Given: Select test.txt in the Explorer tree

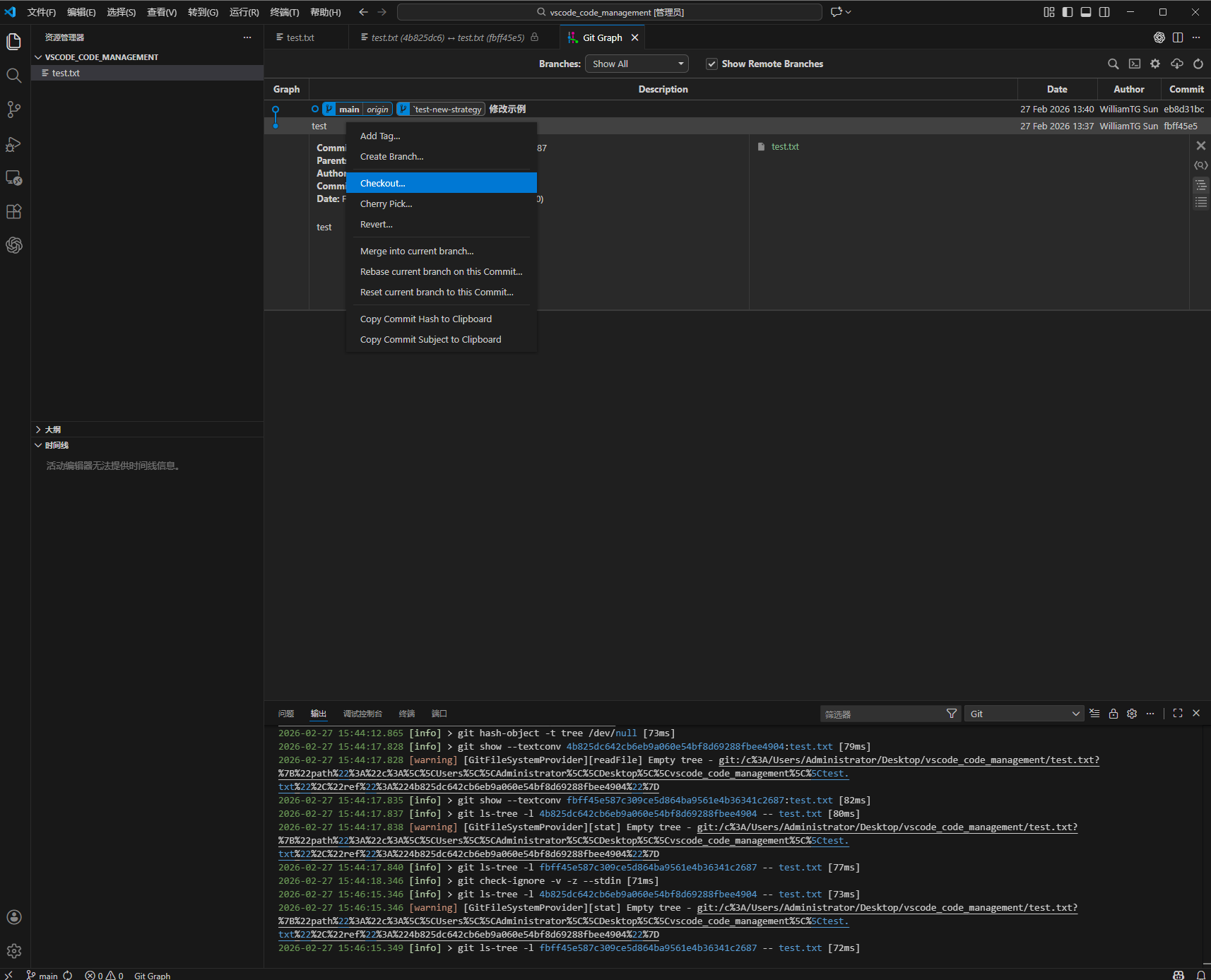Looking at the screenshot, I should coord(147,73).
